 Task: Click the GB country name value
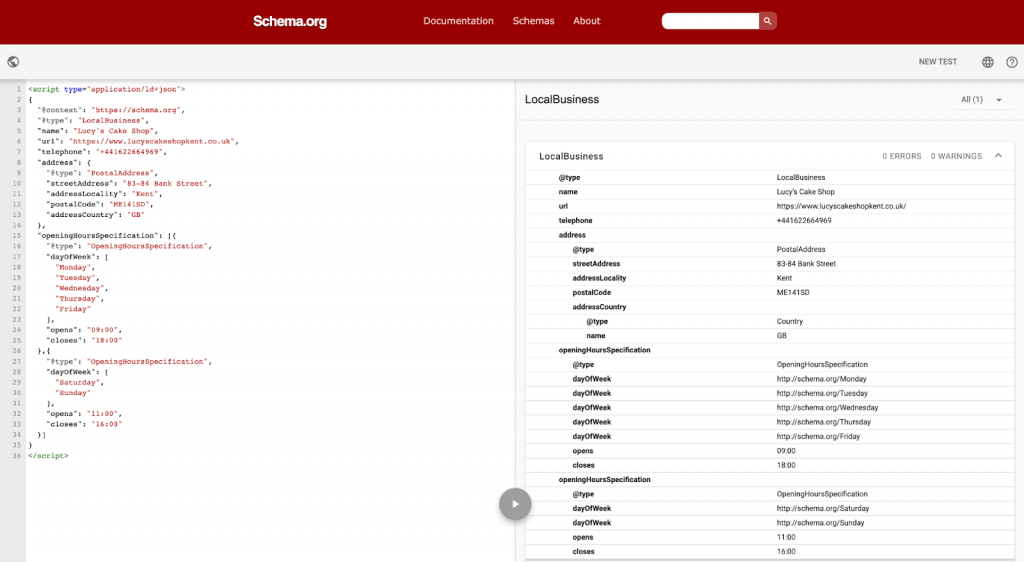click(782, 336)
